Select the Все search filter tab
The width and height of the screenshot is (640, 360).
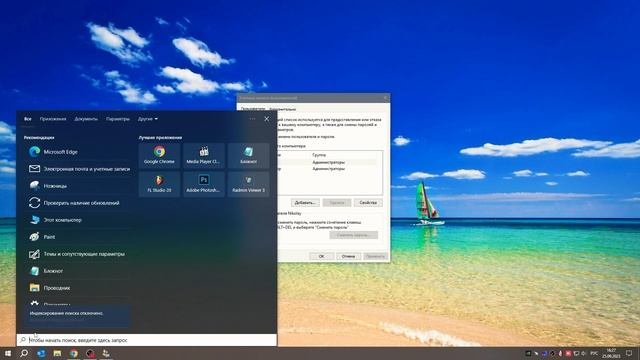click(27, 119)
